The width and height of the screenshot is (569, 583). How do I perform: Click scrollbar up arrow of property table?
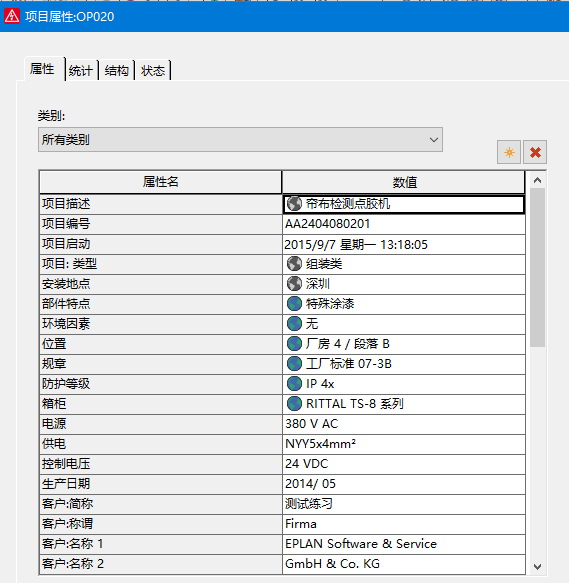[x=537, y=180]
